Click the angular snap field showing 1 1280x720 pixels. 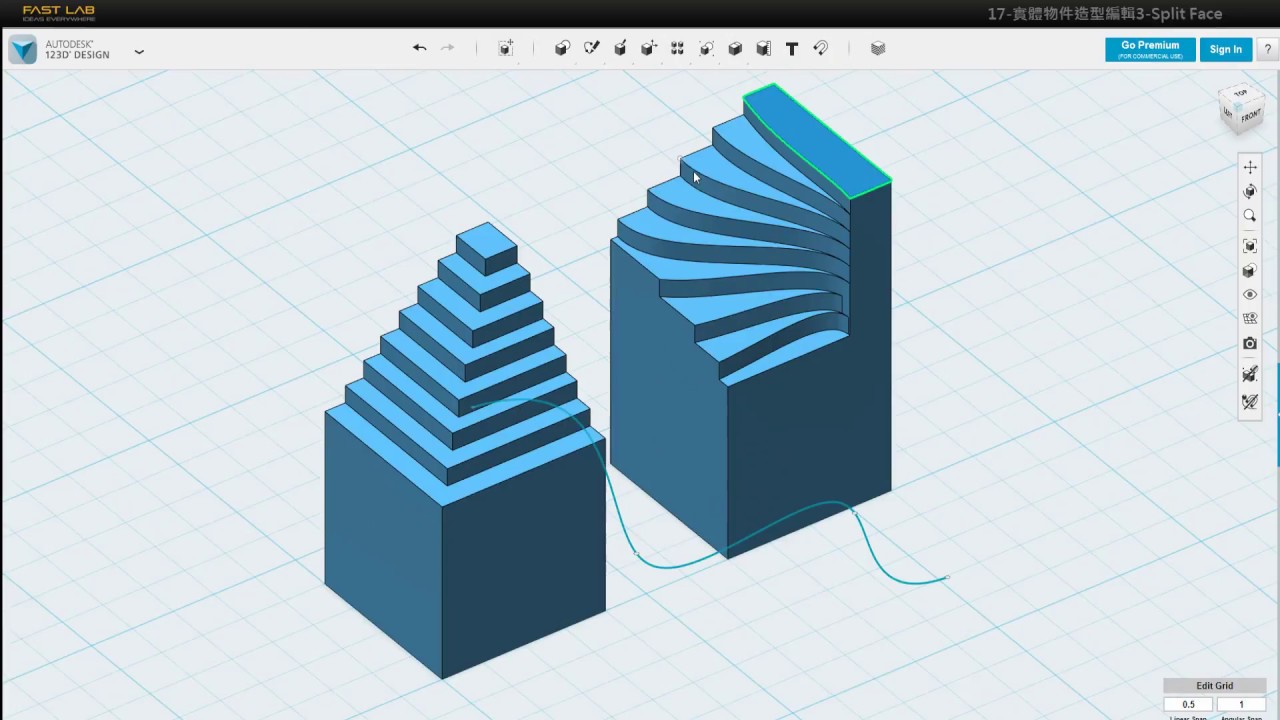[1242, 705]
